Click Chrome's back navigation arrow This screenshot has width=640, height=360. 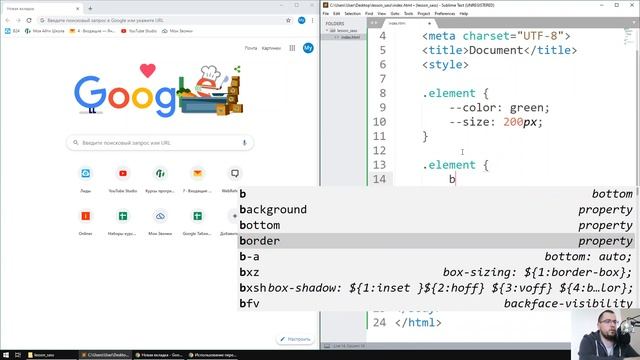7,20
